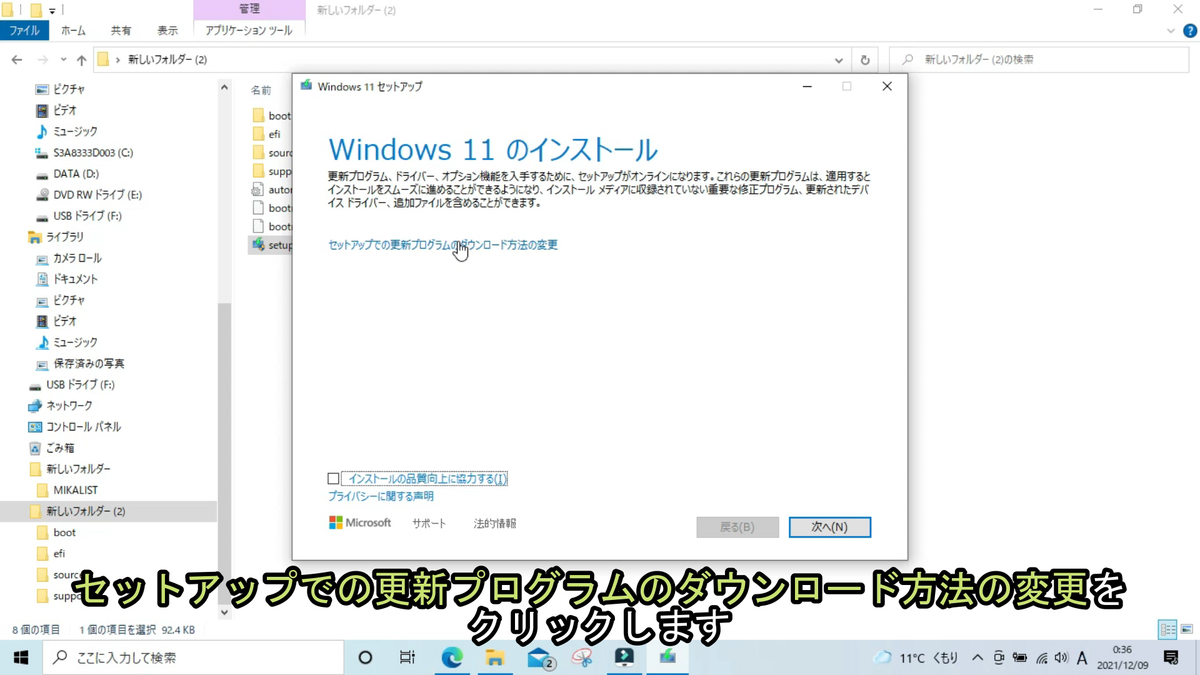Go back with Explorer back arrow
The image size is (1200, 675).
[x=17, y=60]
